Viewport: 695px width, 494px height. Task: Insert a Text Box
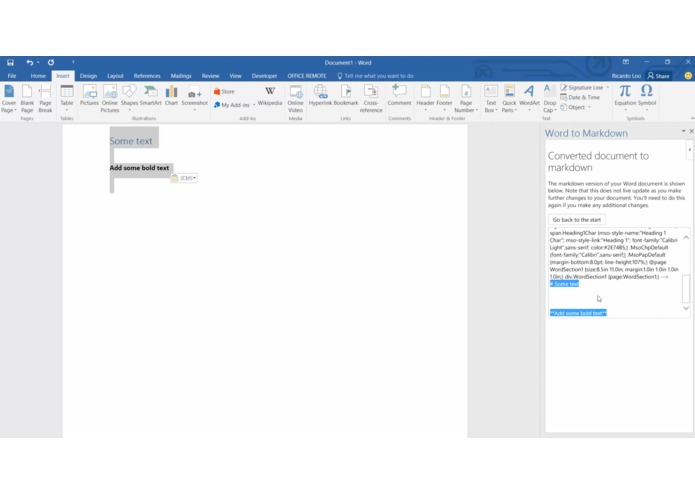click(x=491, y=99)
